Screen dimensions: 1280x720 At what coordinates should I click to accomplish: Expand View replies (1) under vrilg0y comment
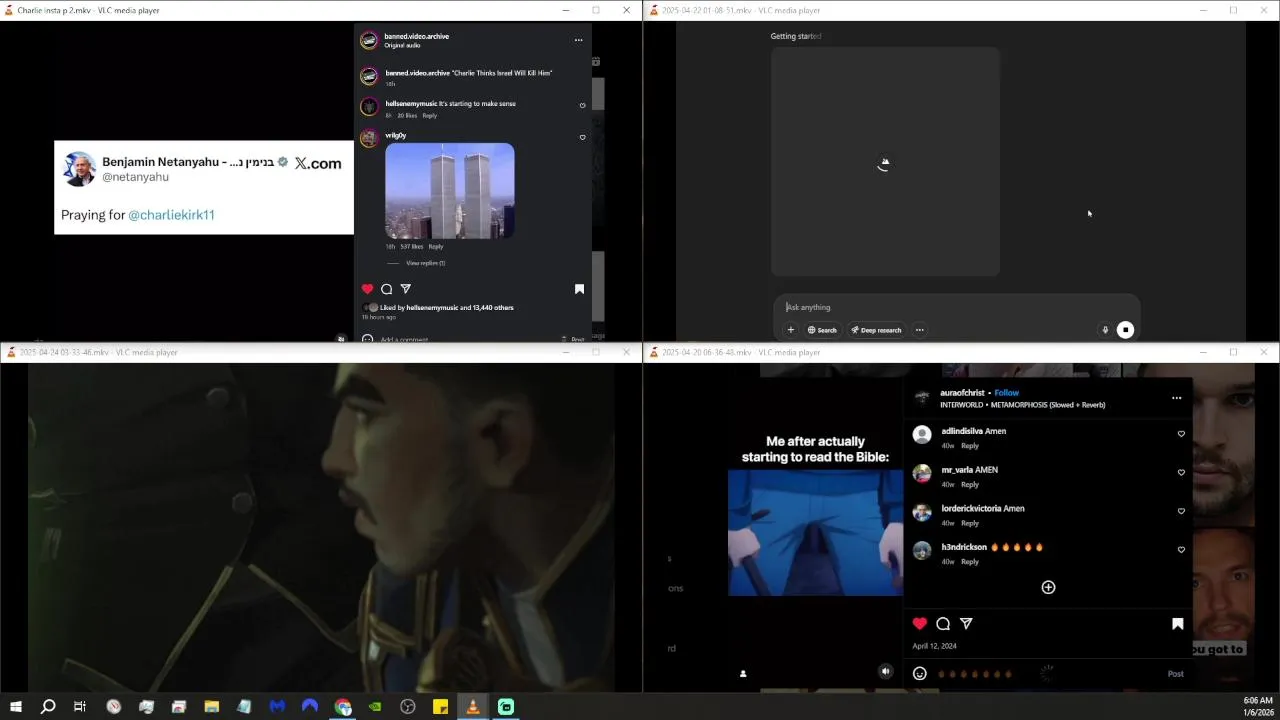(425, 263)
